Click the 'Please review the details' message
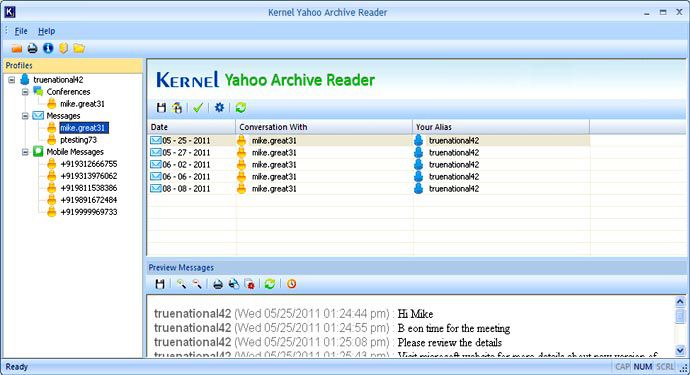Screen dimensions: 690x375 tap(449, 342)
